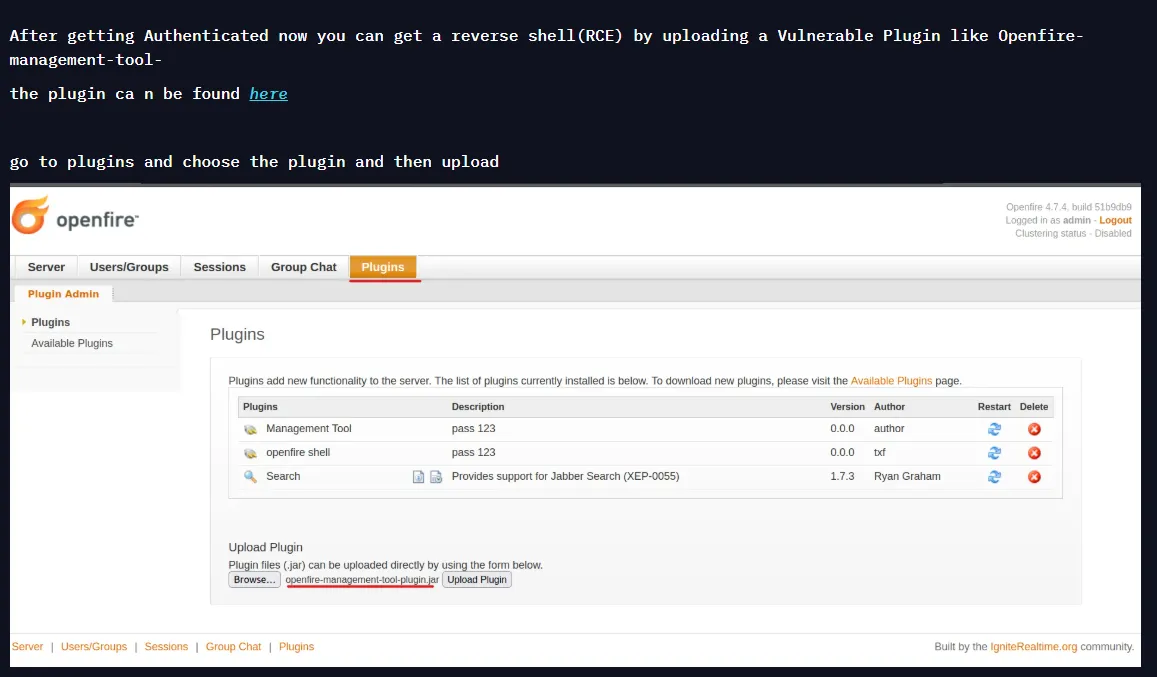Click the openfire shell plugin name
Image resolution: width=1157 pixels, height=677 pixels.
(298, 453)
